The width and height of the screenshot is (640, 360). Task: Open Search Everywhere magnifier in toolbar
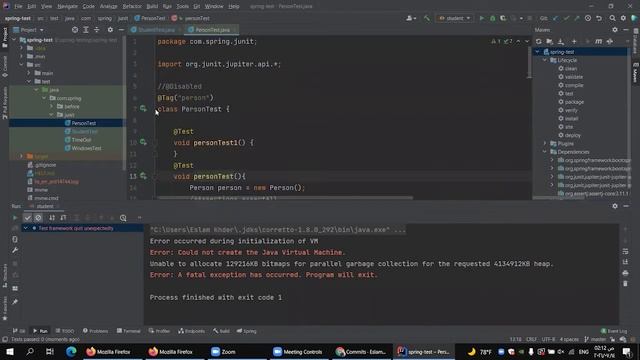pos(612,18)
